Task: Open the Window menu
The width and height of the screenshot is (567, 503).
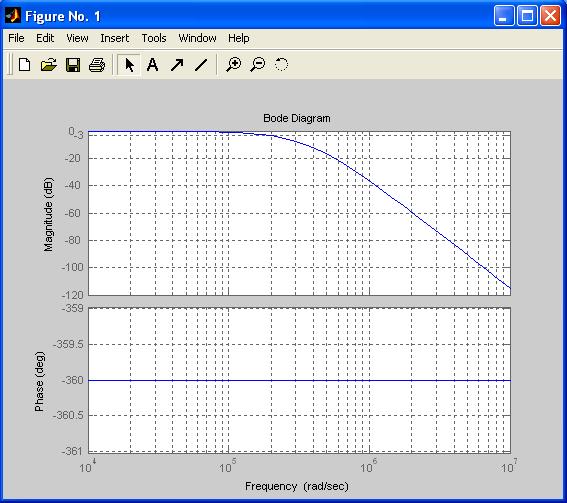Action: tap(197, 38)
